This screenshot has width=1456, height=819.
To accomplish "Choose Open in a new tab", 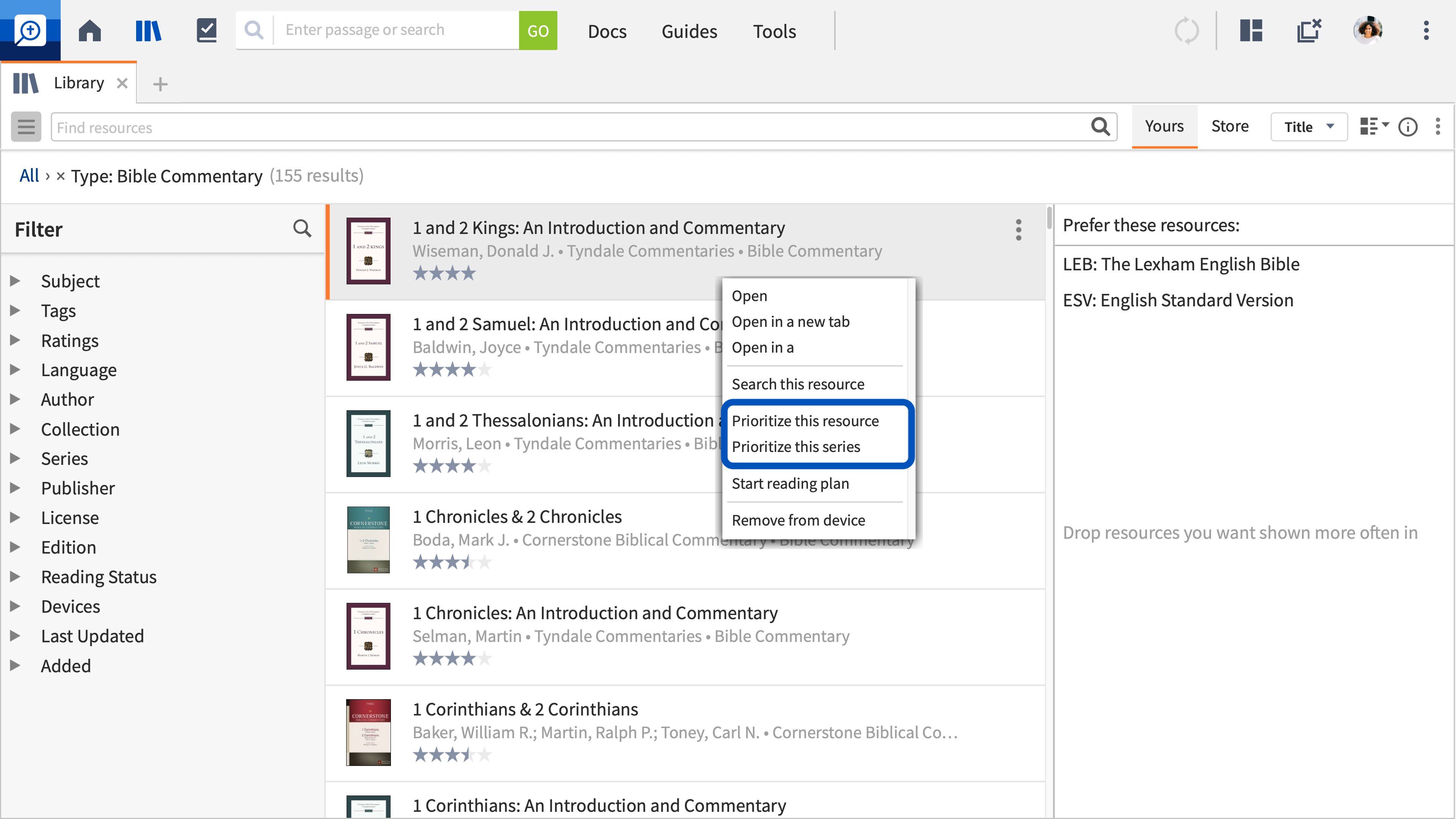I will pos(790,322).
